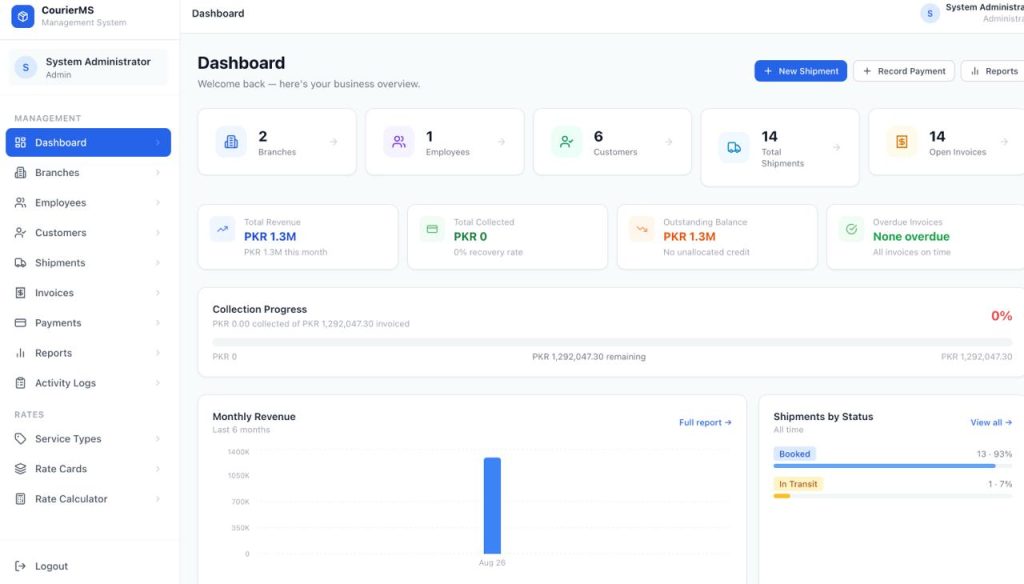Expand the Rate Cards chevron

pyautogui.click(x=157, y=469)
